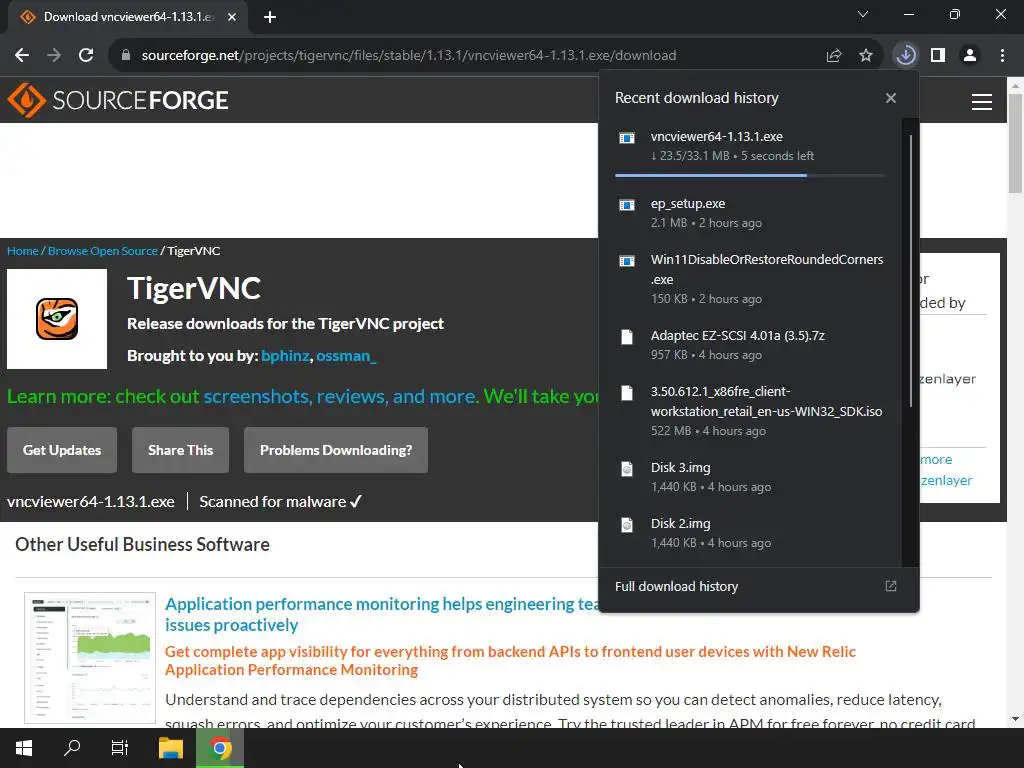Click Problems Downloading? button
Image resolution: width=1024 pixels, height=768 pixels.
pos(336,450)
